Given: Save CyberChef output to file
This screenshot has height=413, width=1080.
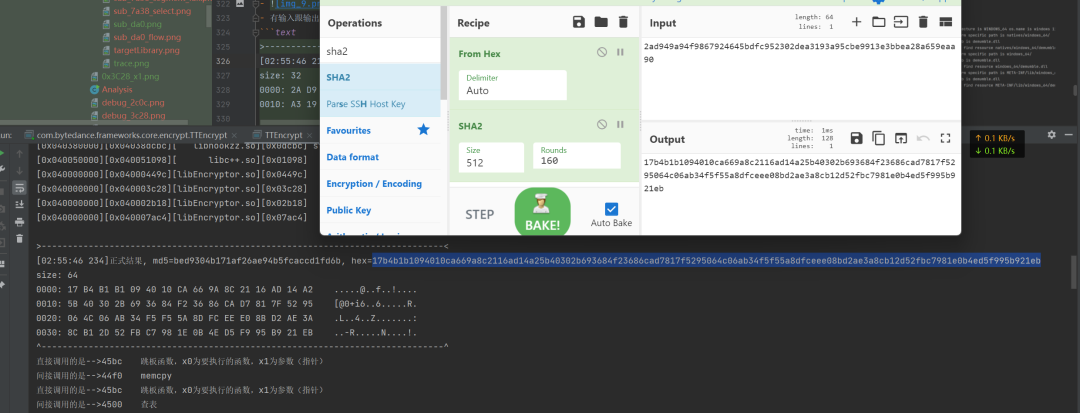Looking at the screenshot, I should pyautogui.click(x=856, y=138).
